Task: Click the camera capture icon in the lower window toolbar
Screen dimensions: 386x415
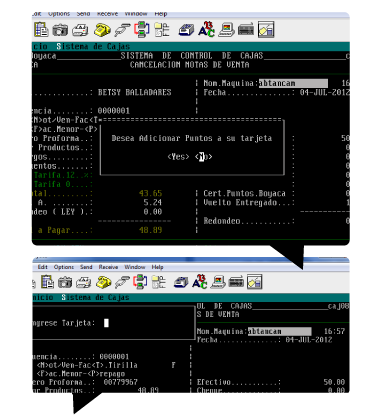Action: pos(65,283)
